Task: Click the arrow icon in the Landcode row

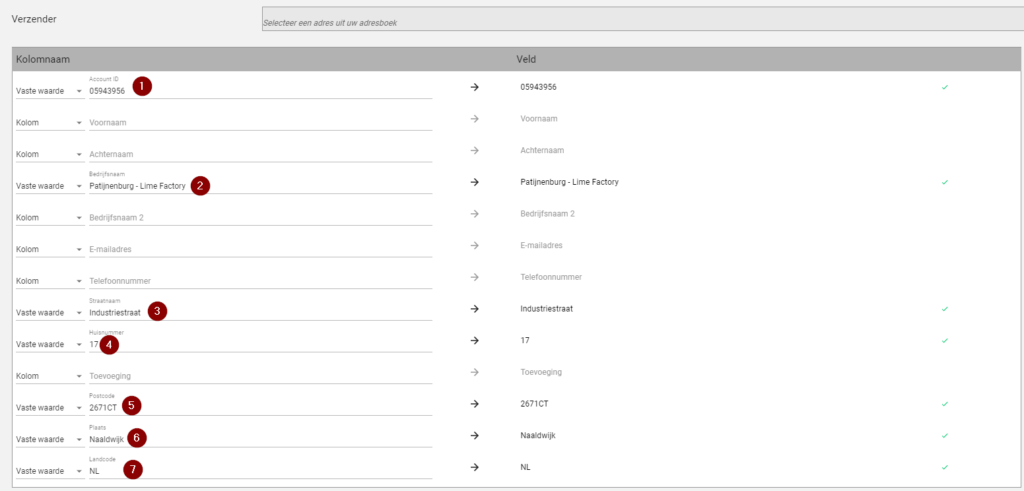Action: pos(475,467)
